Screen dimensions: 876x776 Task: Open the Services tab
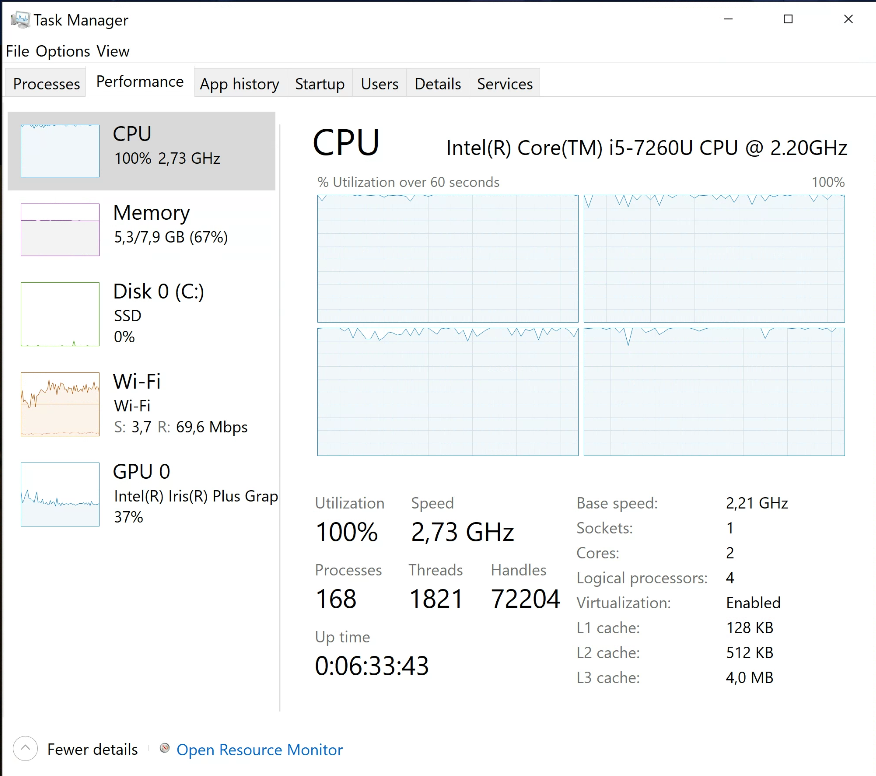click(505, 84)
